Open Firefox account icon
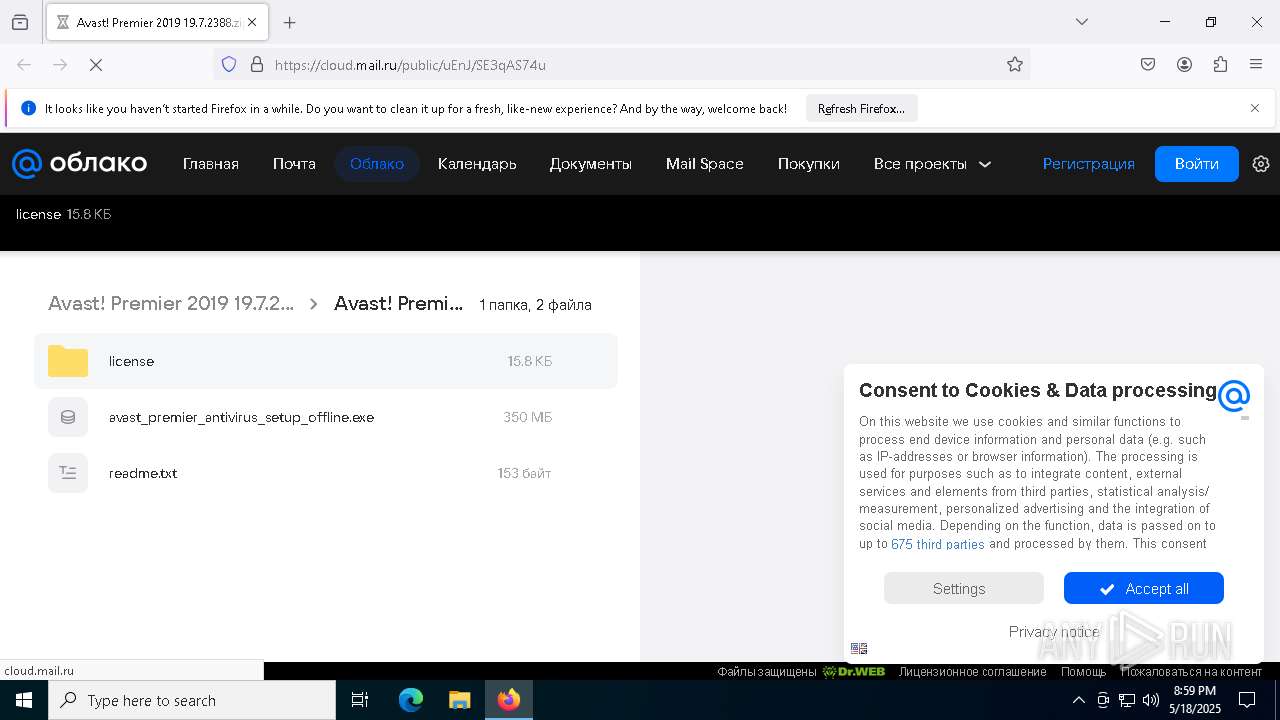Screen dimensions: 1280x720 click(x=1184, y=65)
